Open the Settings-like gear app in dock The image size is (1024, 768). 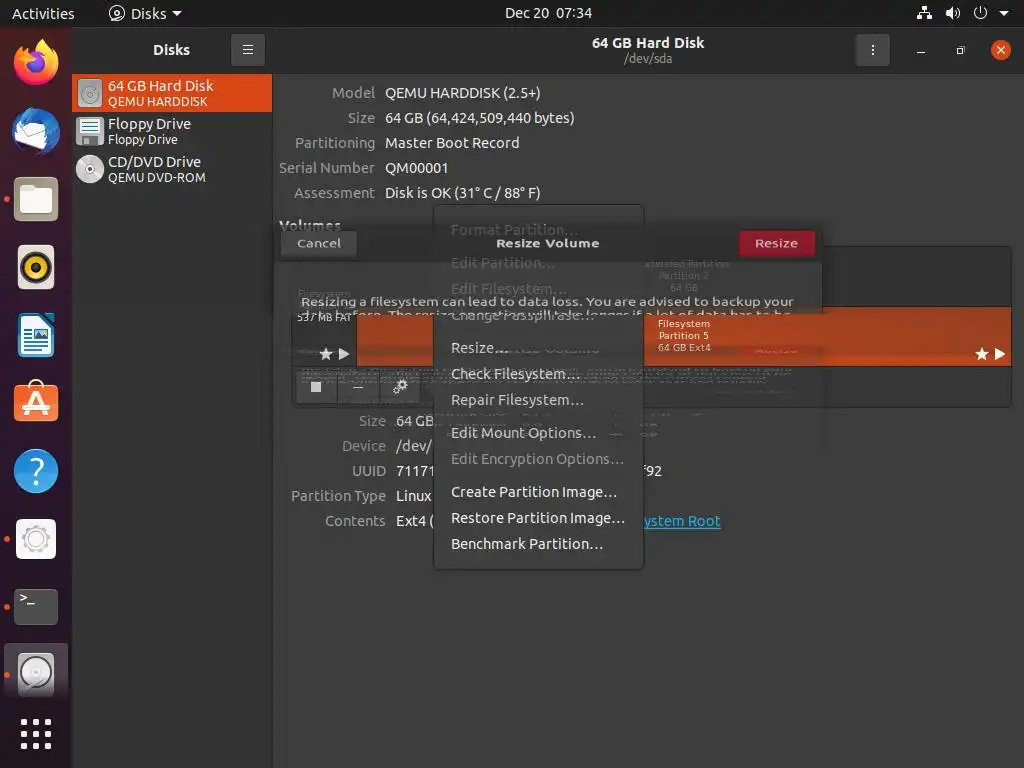pos(36,539)
